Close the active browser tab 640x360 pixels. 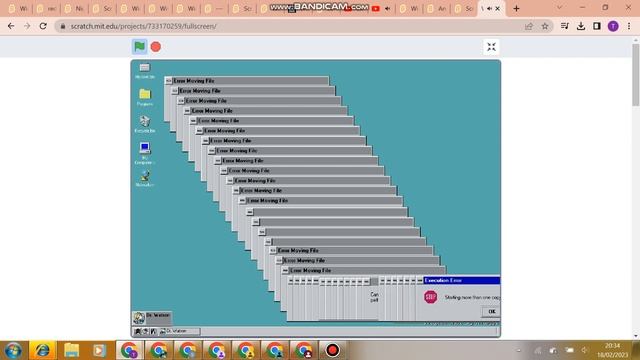click(x=498, y=8)
